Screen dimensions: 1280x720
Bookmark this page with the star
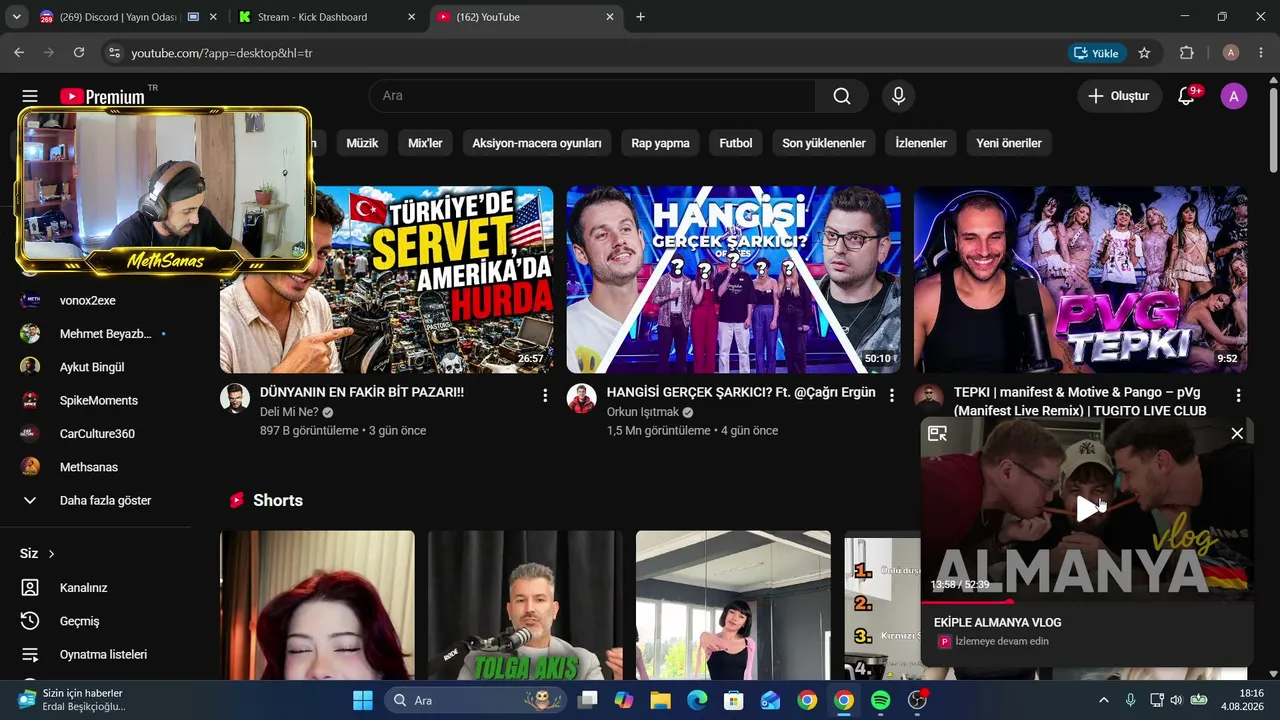point(1144,53)
